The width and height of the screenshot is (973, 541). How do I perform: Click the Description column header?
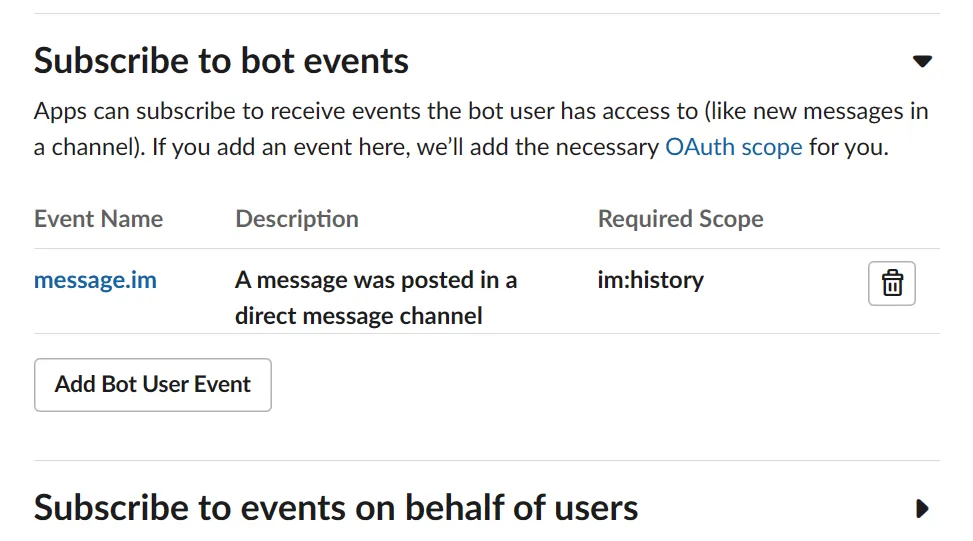point(296,219)
